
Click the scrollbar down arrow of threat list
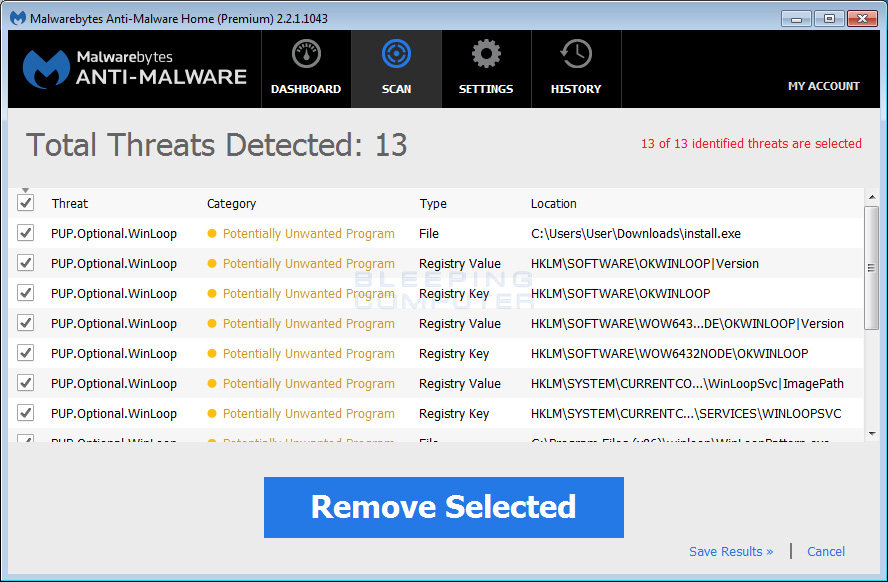872,434
